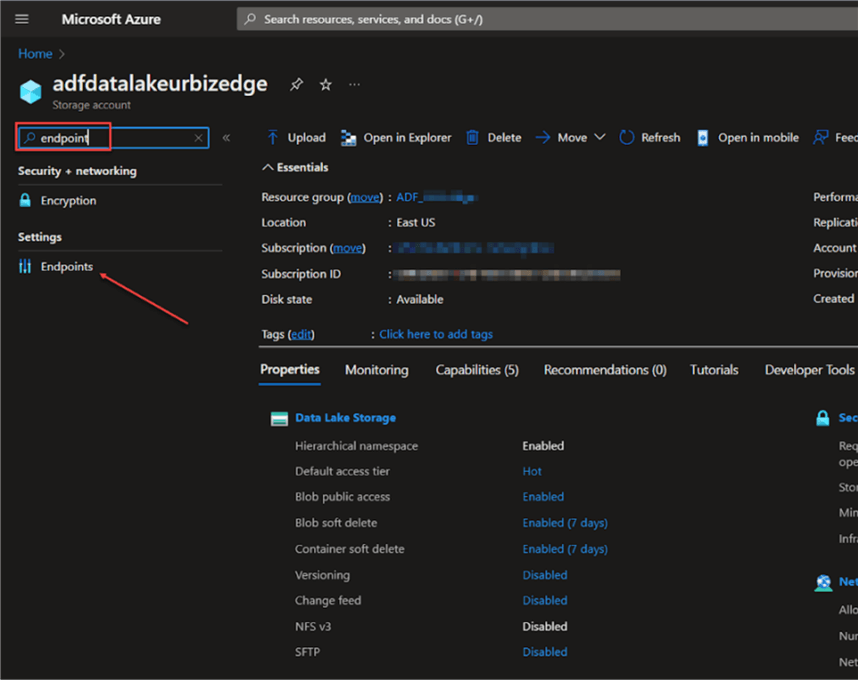Click the Refresh toolbar label

pyautogui.click(x=660, y=138)
